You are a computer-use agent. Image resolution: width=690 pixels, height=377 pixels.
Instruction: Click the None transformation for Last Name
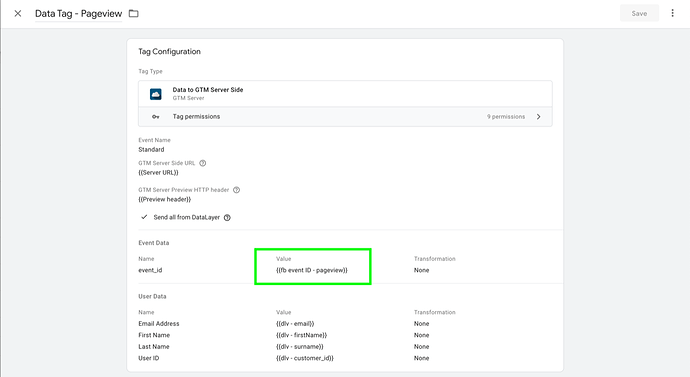(421, 347)
